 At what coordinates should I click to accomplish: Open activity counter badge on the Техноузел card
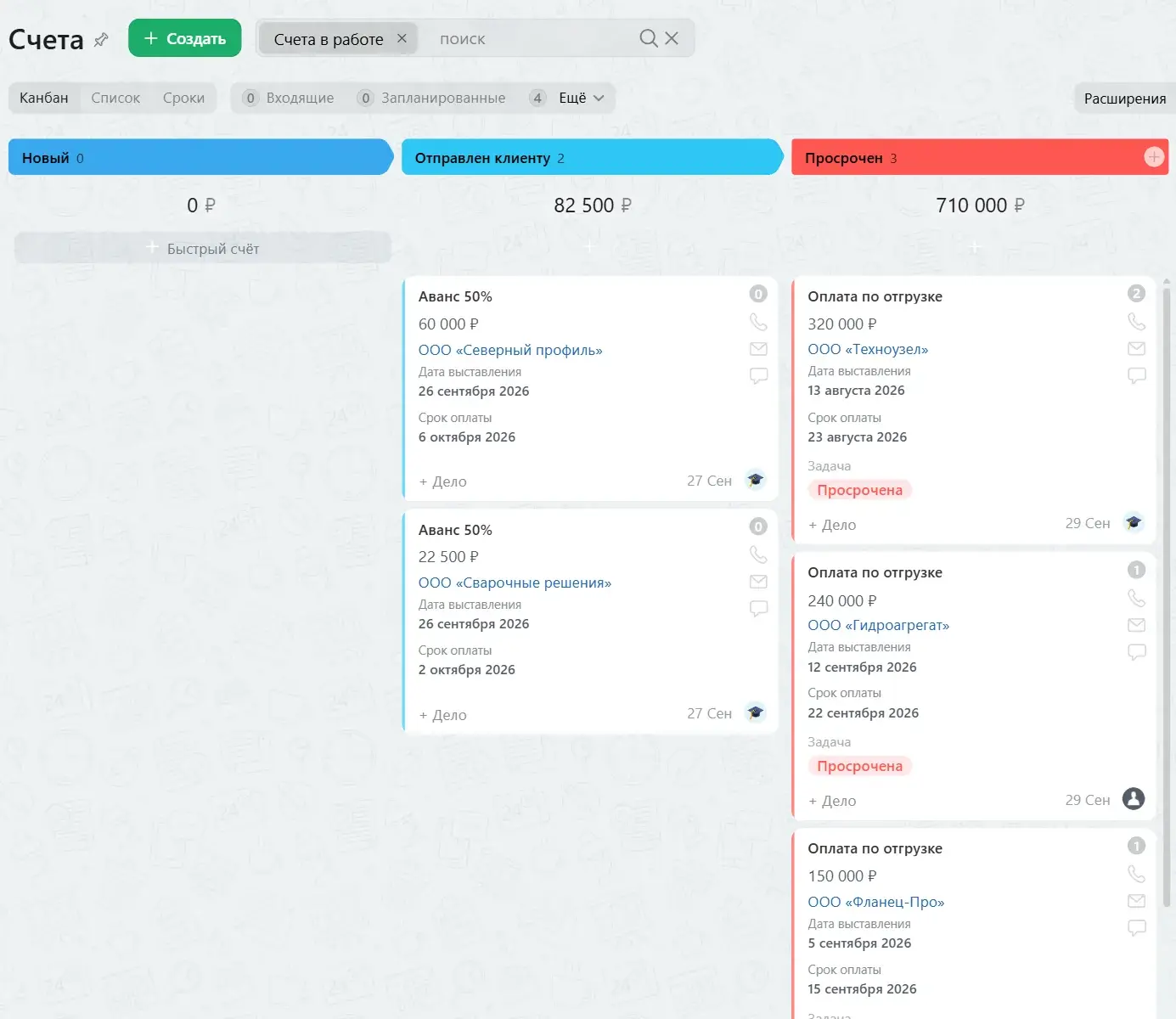[1136, 294]
